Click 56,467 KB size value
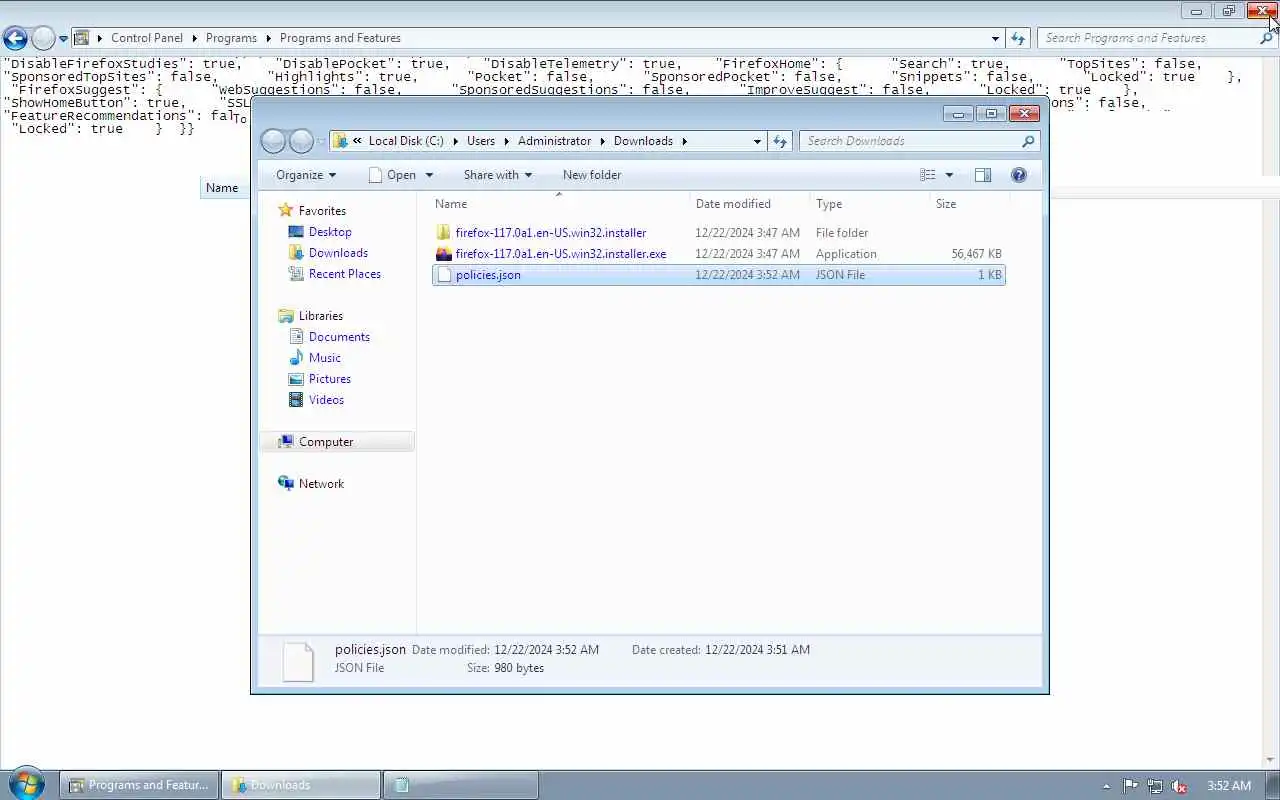 [976, 254]
